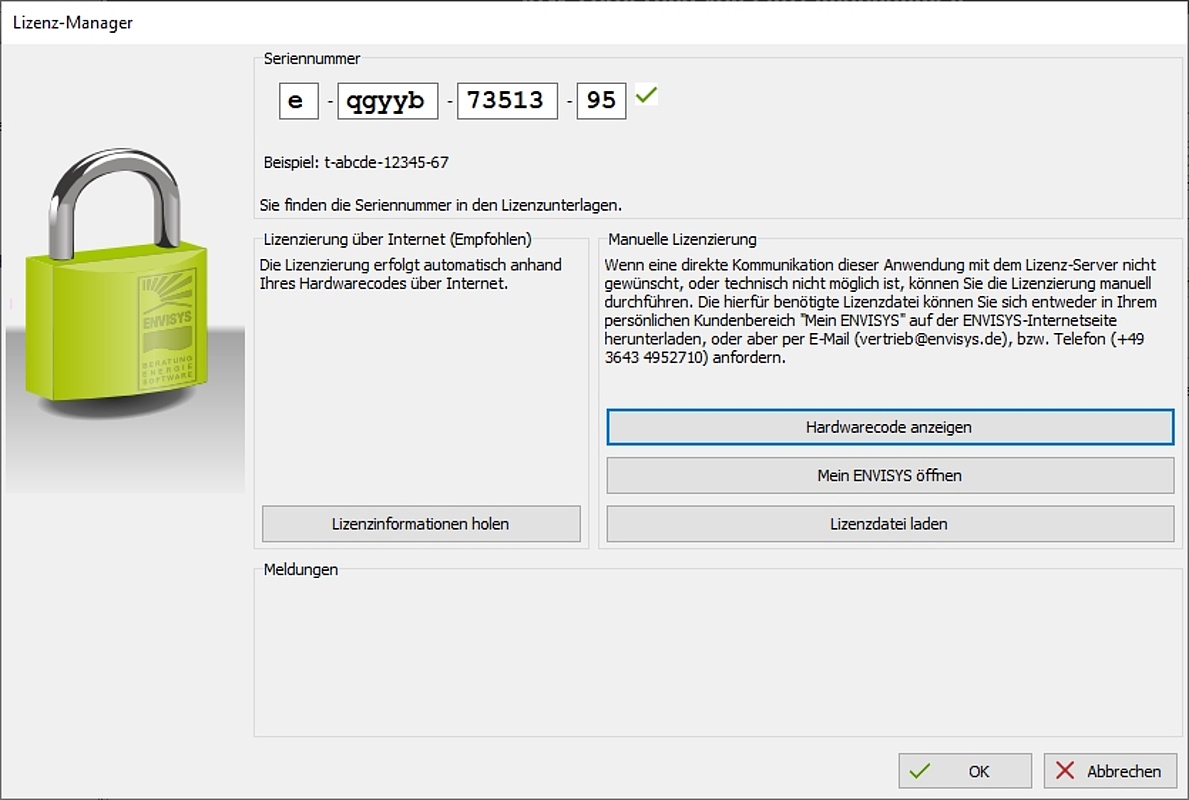Select the first serial field containing 'e'
Viewport: 1189px width, 800px height.
point(299,101)
